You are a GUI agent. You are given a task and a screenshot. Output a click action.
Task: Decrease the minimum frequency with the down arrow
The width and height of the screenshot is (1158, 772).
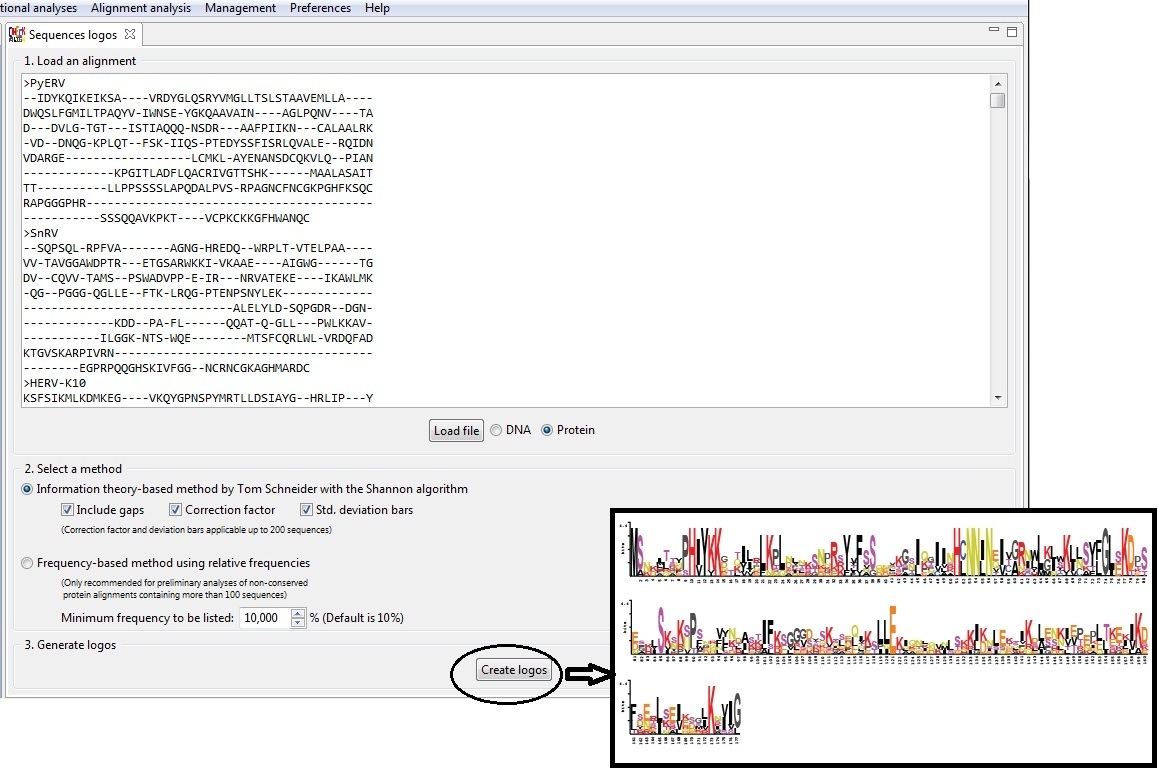(297, 623)
